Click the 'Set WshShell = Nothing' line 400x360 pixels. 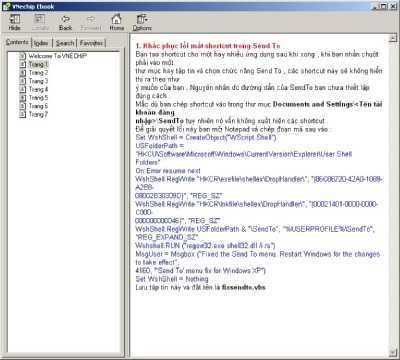click(172, 279)
